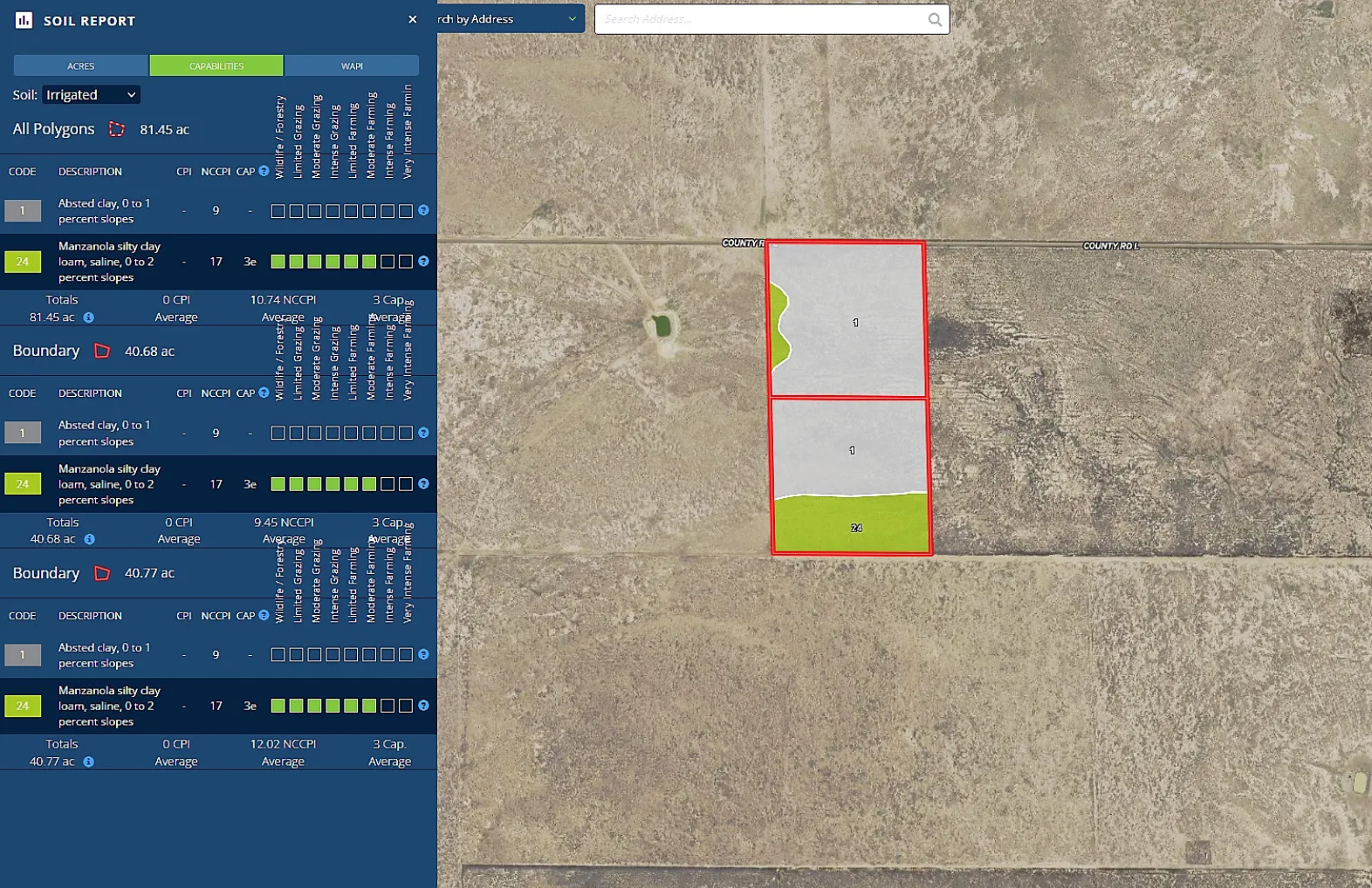
Task: Click the help icon on the All Polygons Manzanola row
Action: pyautogui.click(x=423, y=262)
